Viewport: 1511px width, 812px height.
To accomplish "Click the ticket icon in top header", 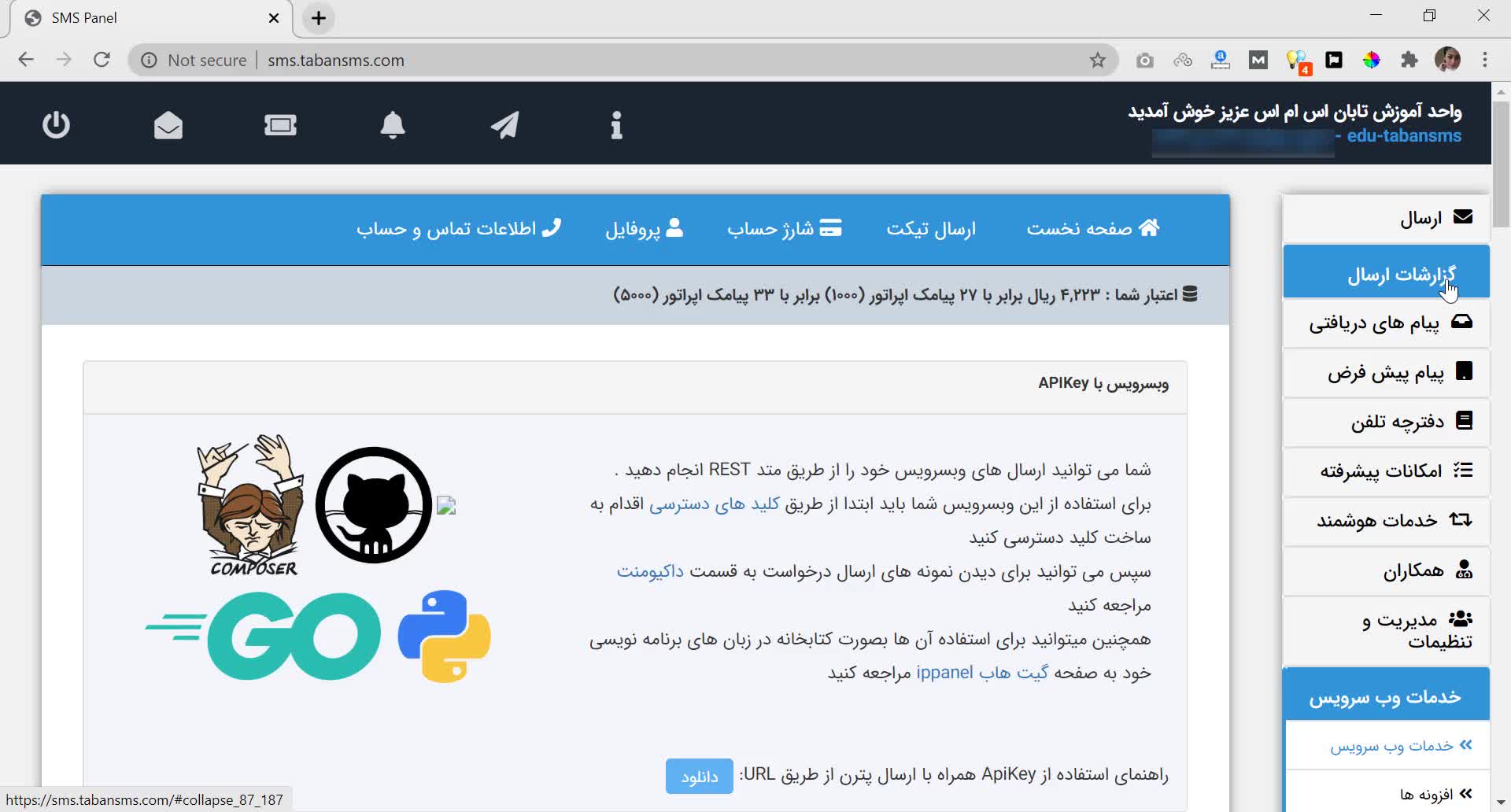I will tap(280, 125).
